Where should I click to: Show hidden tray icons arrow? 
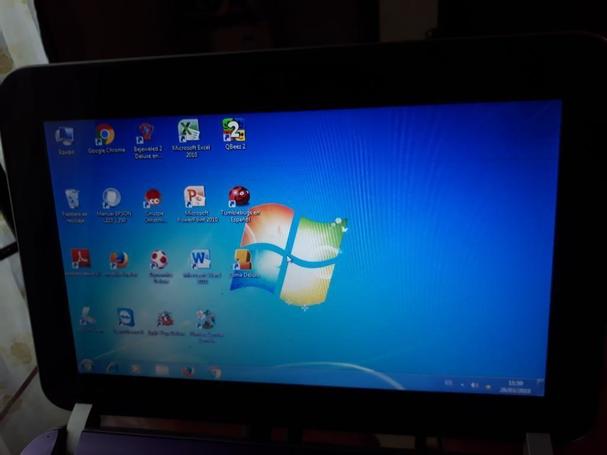tap(462, 385)
